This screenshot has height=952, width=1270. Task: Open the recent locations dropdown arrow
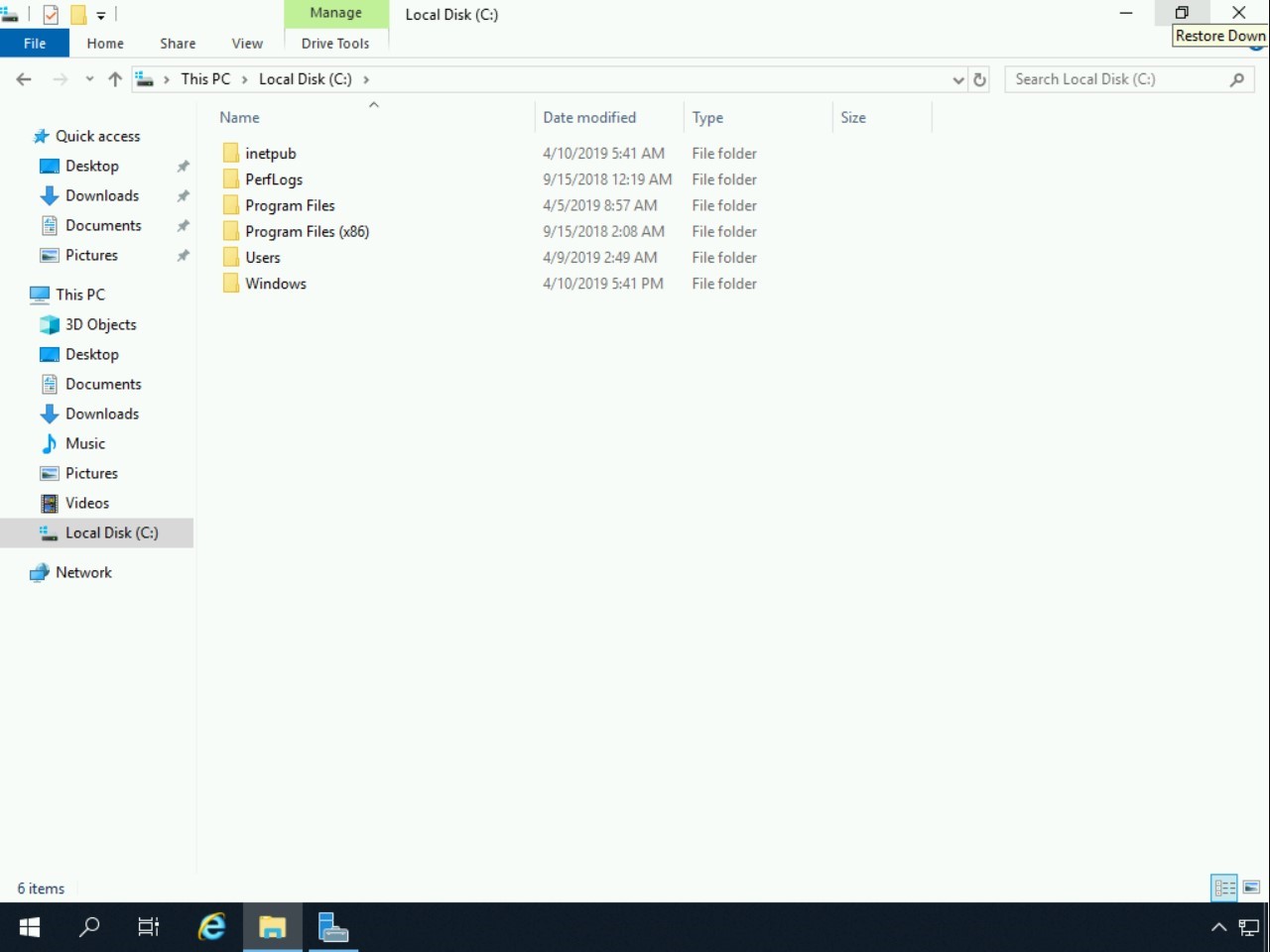tap(89, 79)
